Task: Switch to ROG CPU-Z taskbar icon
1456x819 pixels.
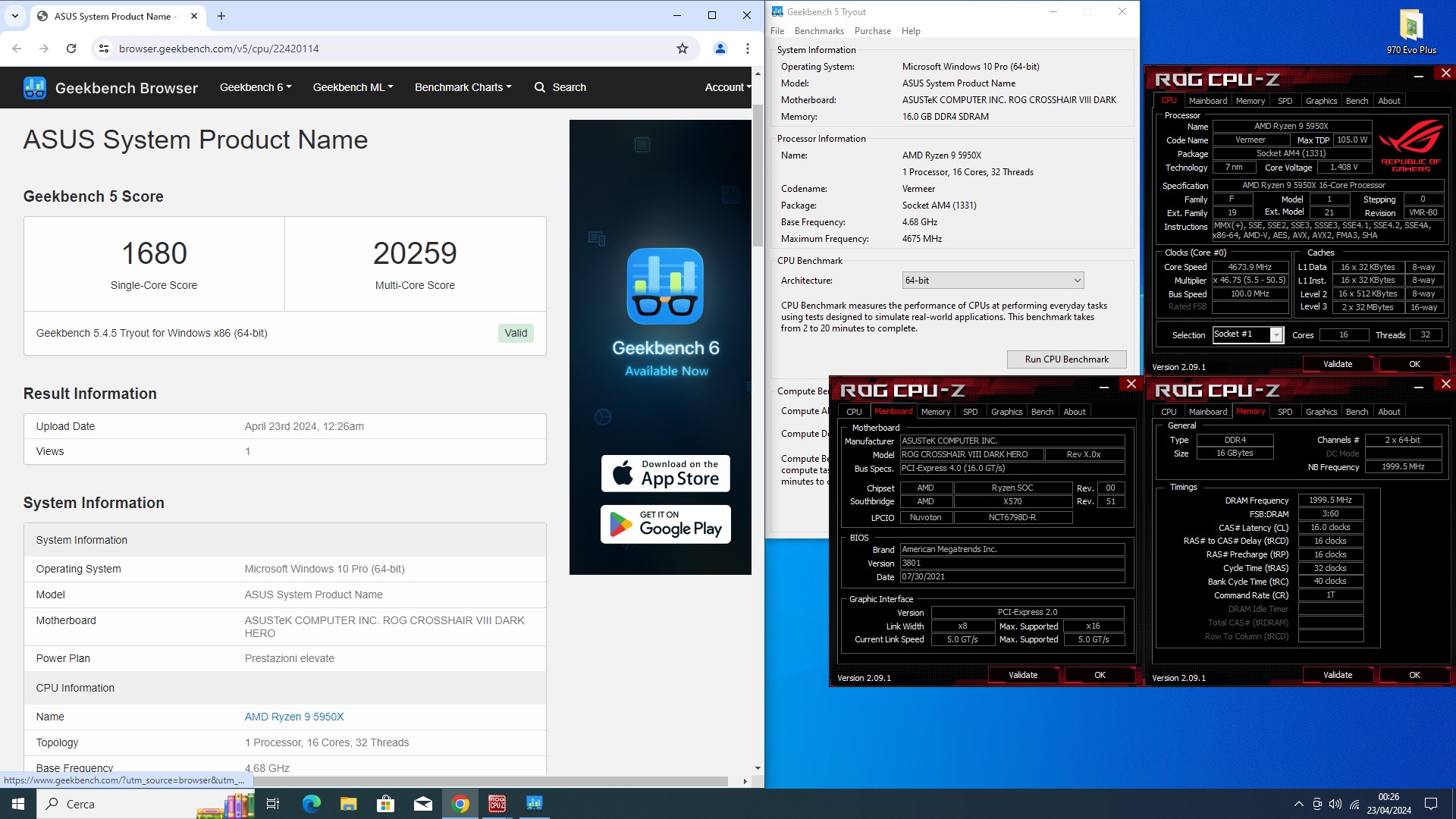Action: point(497,804)
